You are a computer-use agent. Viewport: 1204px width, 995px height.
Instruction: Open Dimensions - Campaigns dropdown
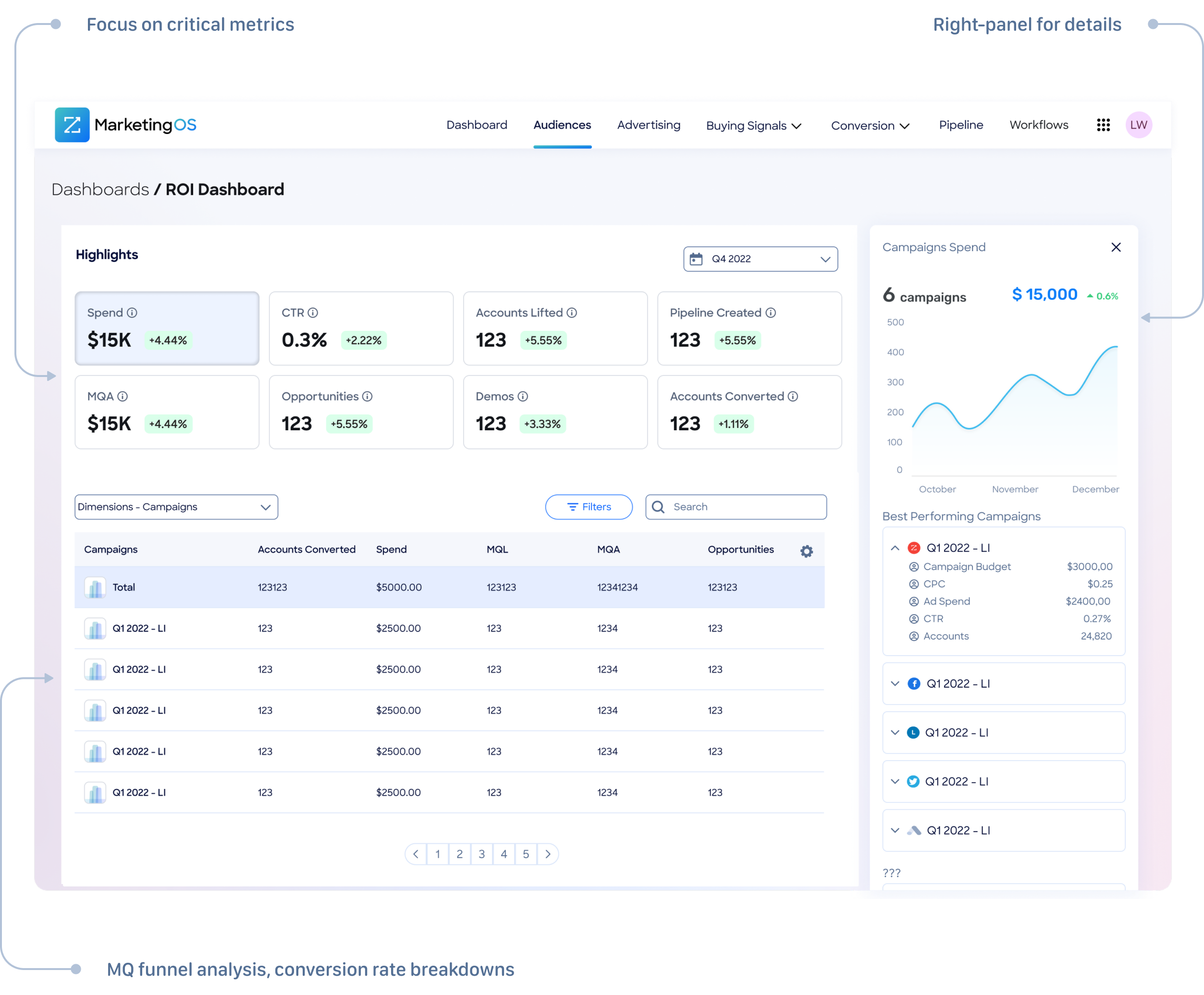[176, 507]
